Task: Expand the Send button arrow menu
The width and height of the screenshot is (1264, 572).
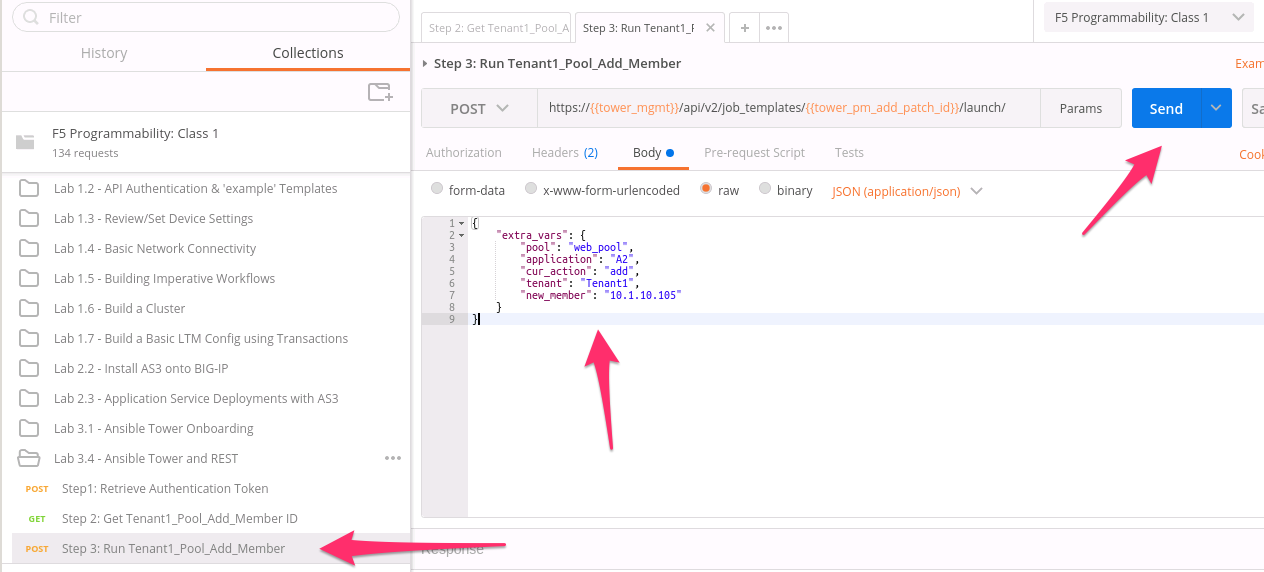Action: (x=1216, y=108)
